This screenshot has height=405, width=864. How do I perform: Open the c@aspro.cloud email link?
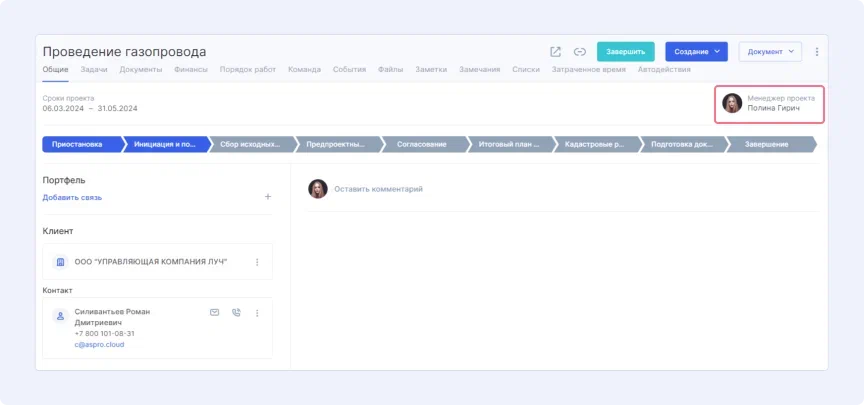point(99,344)
